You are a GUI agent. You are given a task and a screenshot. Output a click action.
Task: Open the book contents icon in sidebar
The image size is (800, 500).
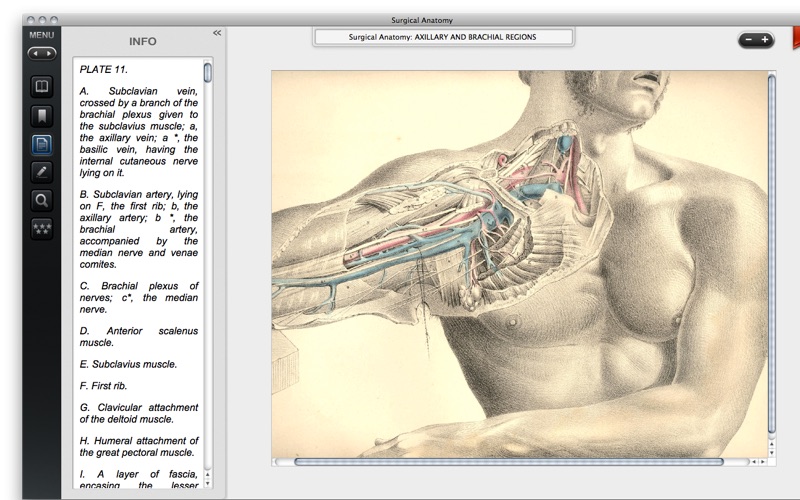click(x=41, y=87)
